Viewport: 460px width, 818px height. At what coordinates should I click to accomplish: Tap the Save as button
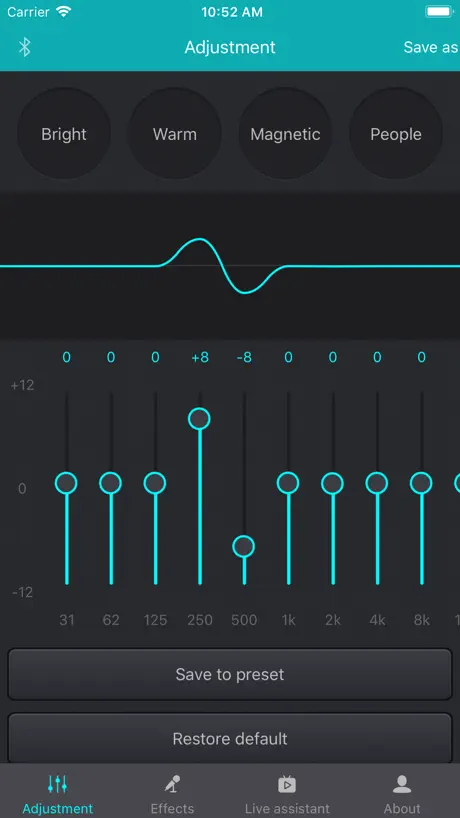click(x=431, y=47)
